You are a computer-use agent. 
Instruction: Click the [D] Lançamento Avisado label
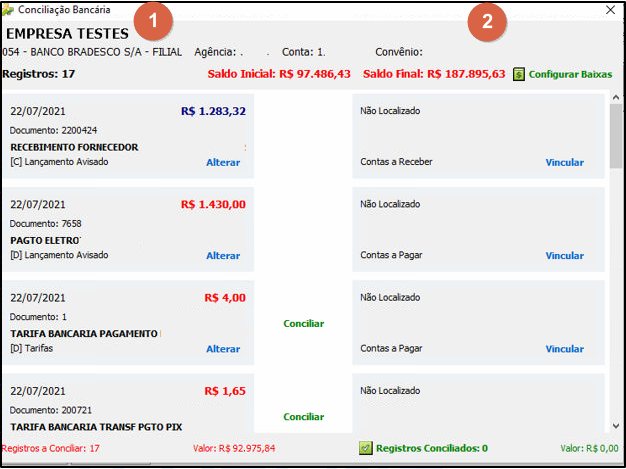click(x=59, y=255)
